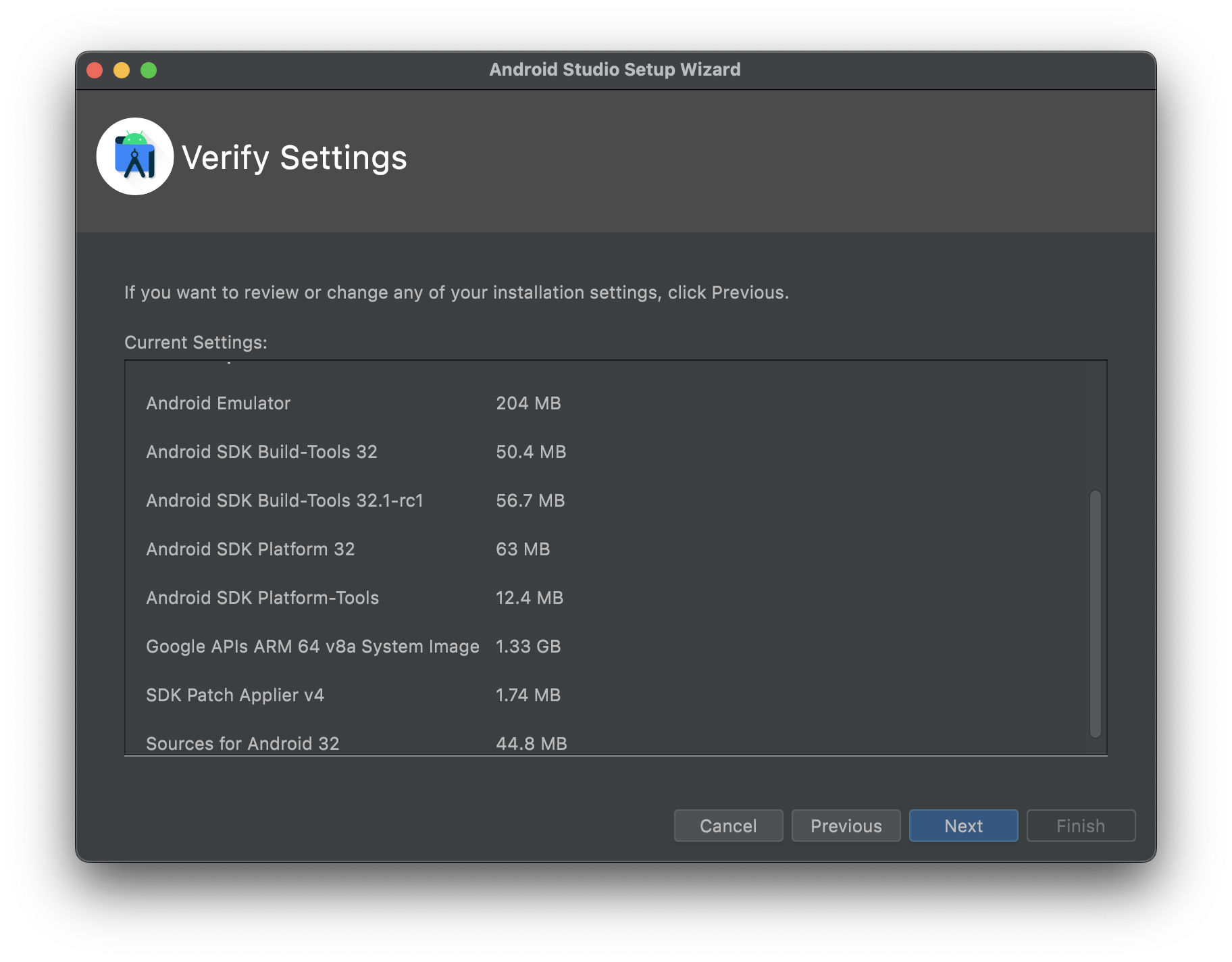
Task: Close the Setup Wizard window
Action: coord(95,70)
